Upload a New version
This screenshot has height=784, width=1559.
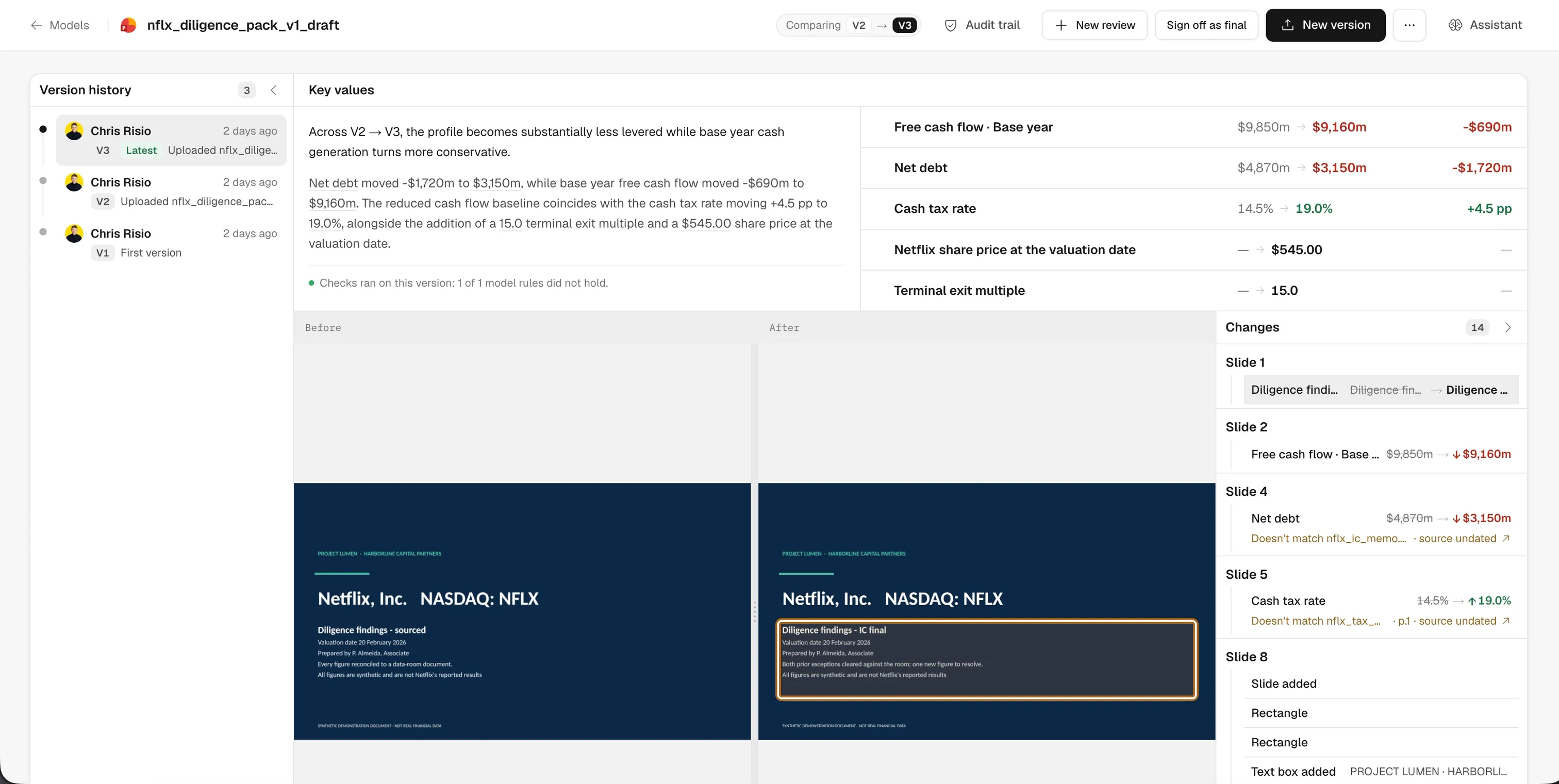coord(1325,25)
